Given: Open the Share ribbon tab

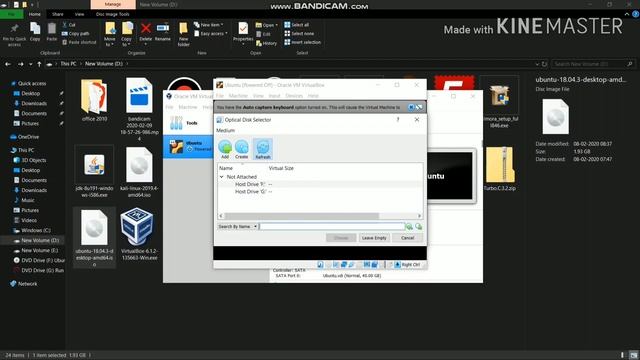Looking at the screenshot, I should [58, 14].
